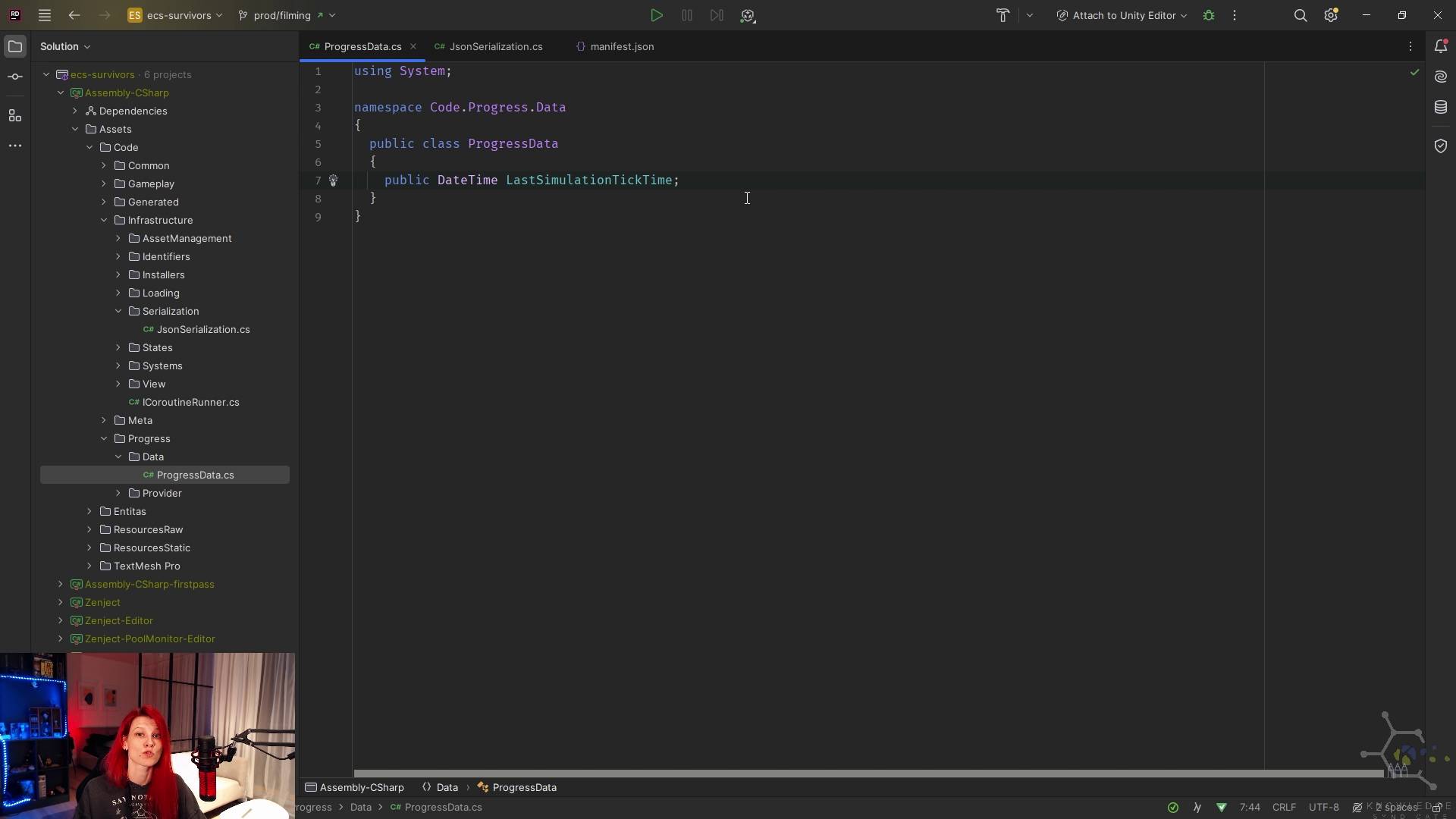The image size is (1456, 819).
Task: Click the lightbulb quick-fix icon on line 7
Action: coord(333,180)
